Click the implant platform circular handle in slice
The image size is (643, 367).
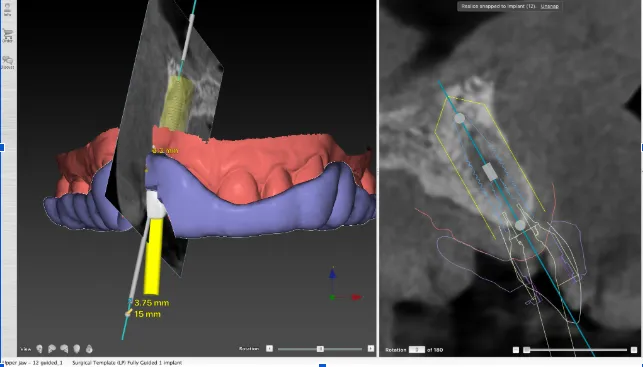(x=520, y=225)
